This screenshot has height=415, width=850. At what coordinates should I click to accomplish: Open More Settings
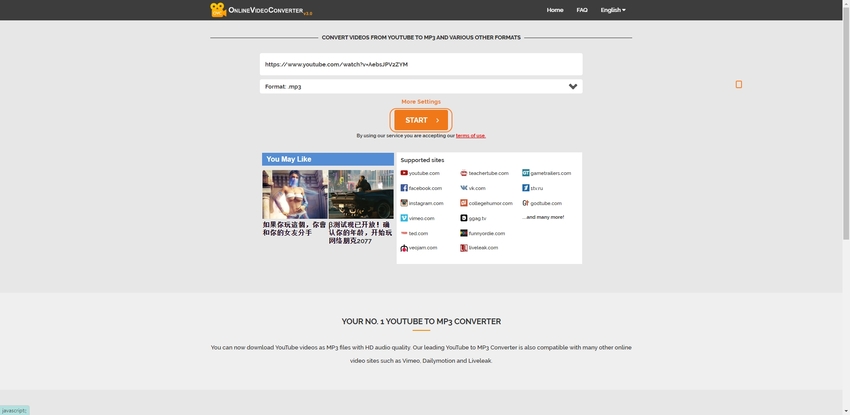point(421,102)
